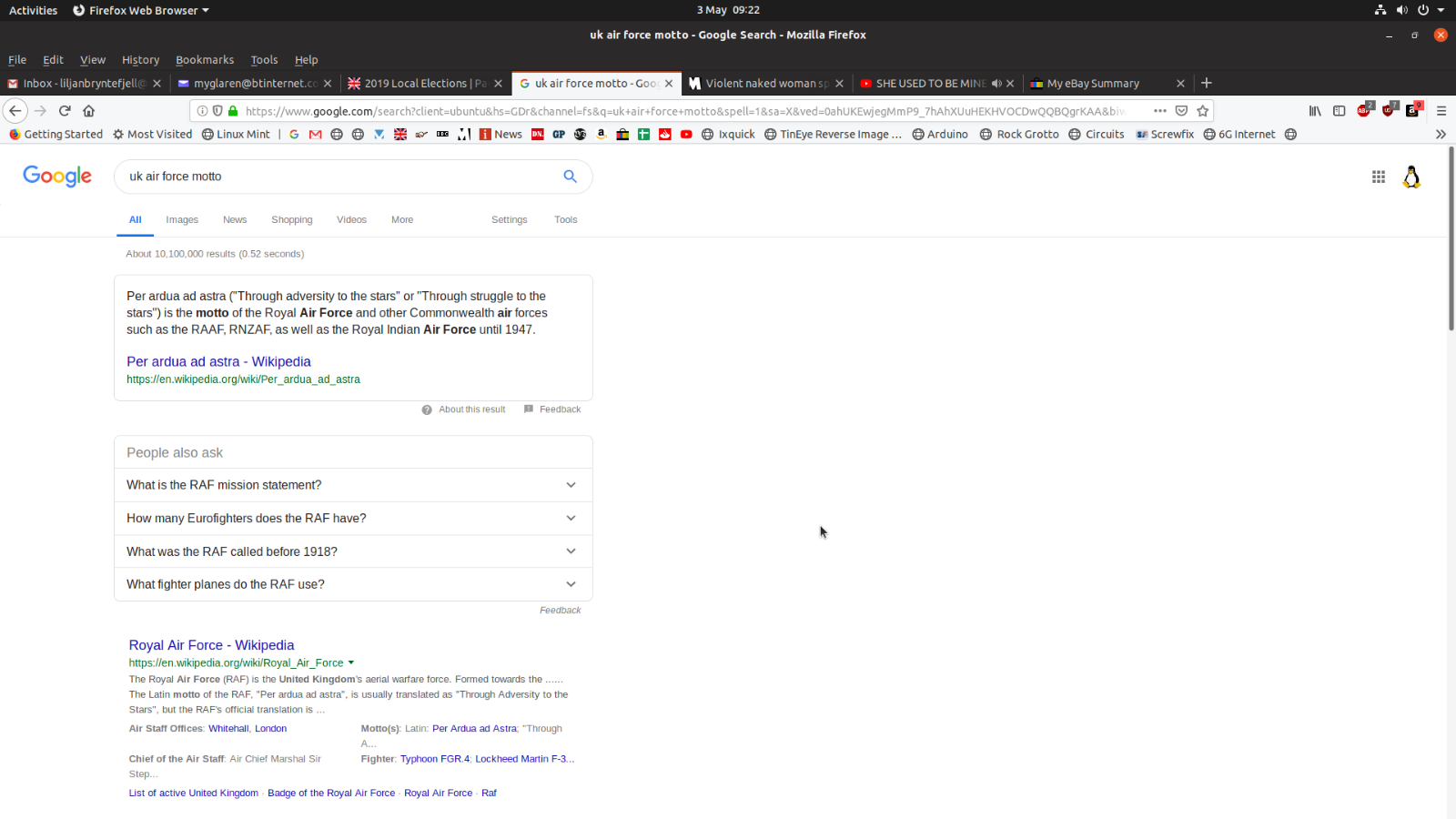Viewport: 1456px width, 819px height.
Task: Open the system status menu arrow
Action: point(1441,10)
